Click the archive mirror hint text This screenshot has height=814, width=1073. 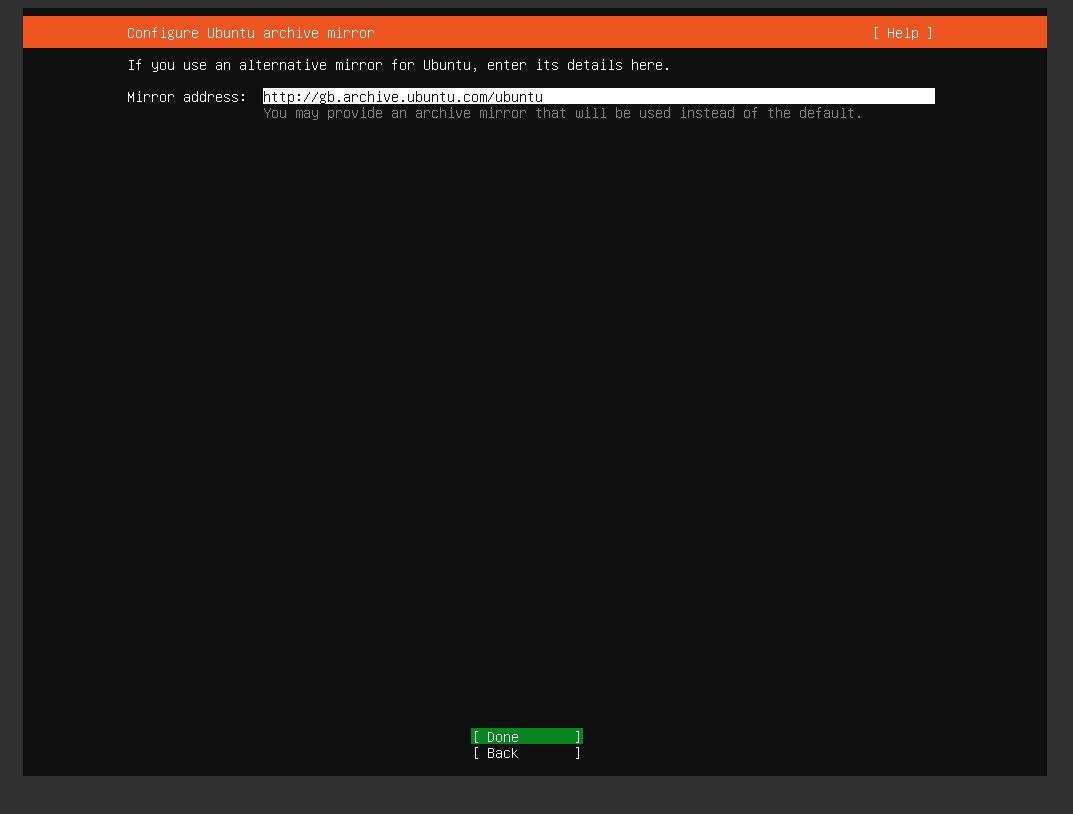[561, 113]
